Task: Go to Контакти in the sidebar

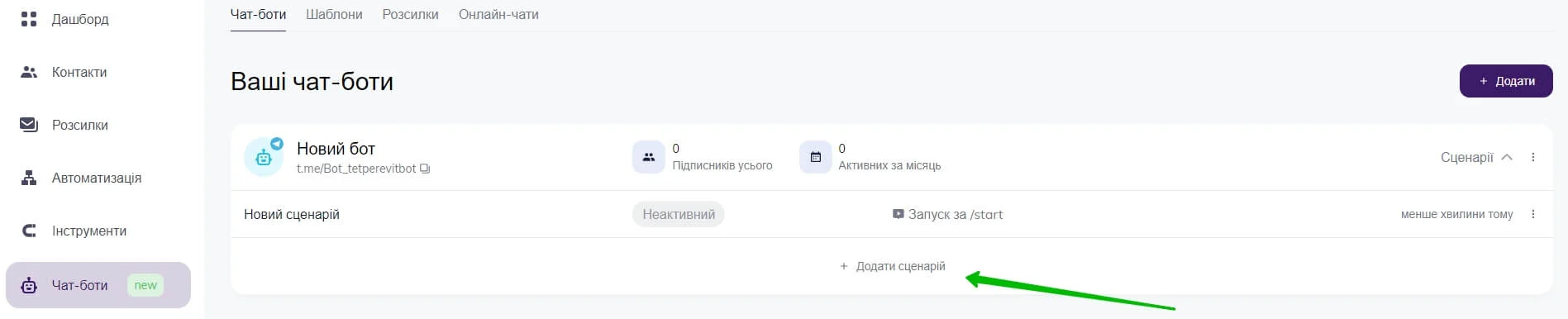Action: point(79,72)
